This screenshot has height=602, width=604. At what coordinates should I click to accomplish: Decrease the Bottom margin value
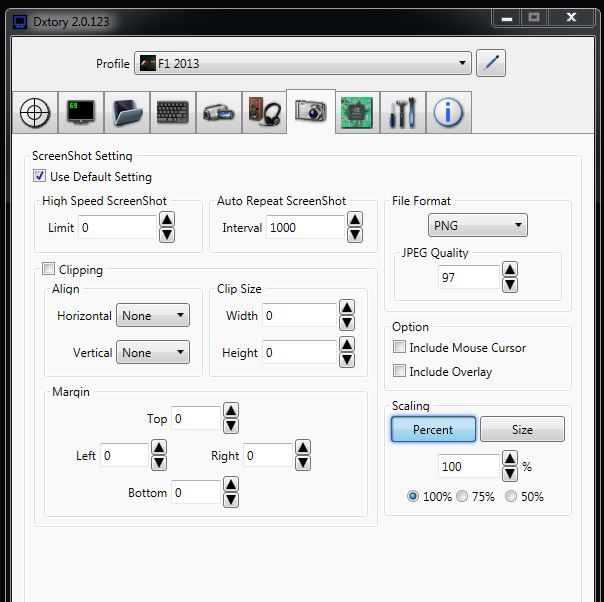click(231, 500)
